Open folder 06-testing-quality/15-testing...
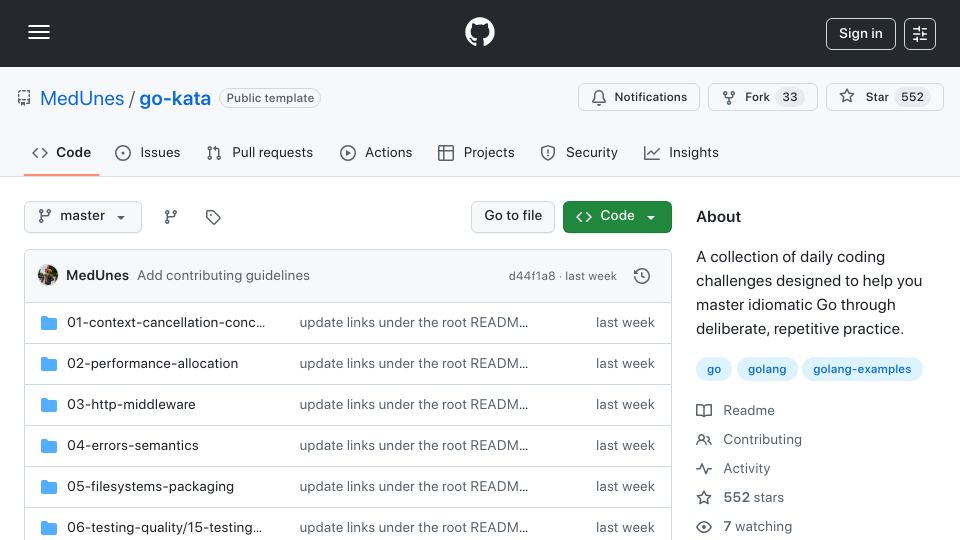 tap(164, 528)
